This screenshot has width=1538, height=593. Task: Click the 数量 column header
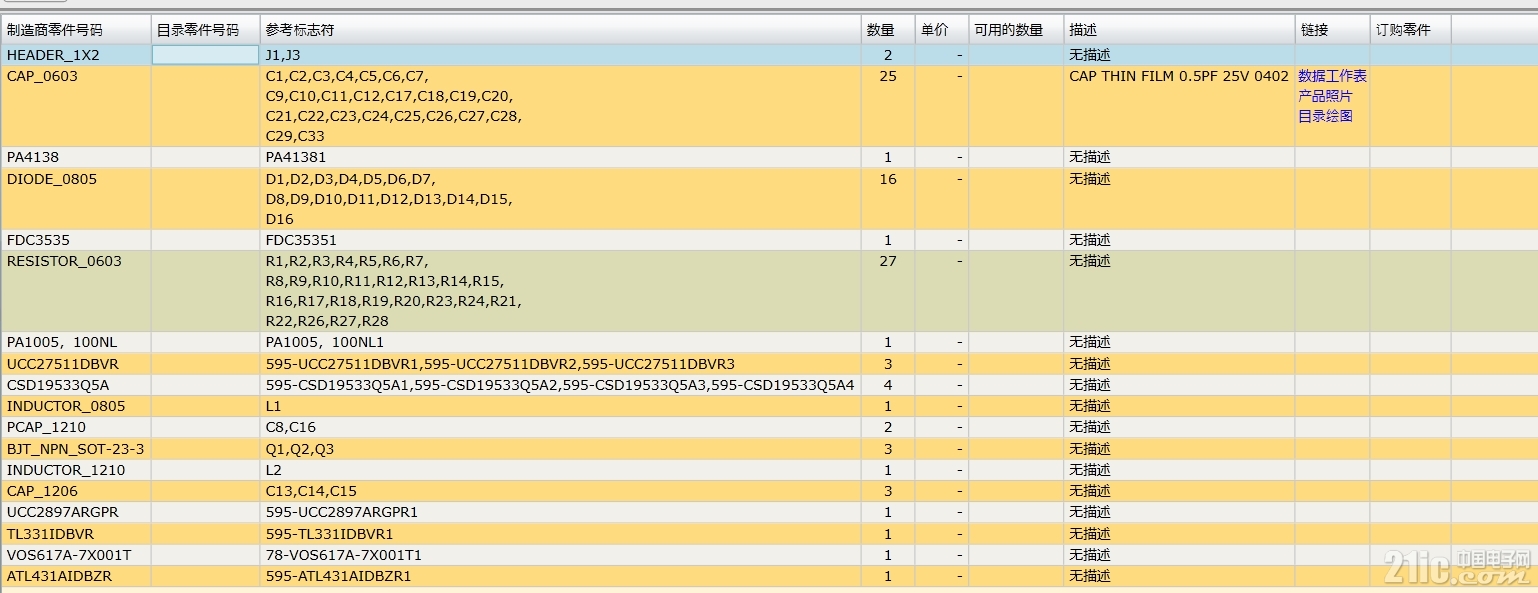[x=888, y=30]
